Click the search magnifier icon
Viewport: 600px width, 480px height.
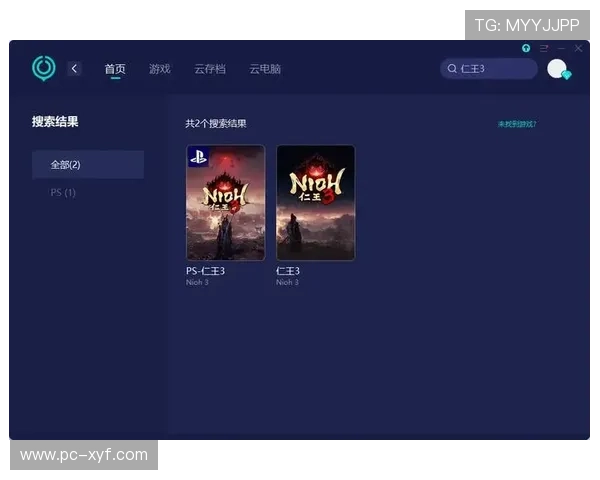pos(452,69)
